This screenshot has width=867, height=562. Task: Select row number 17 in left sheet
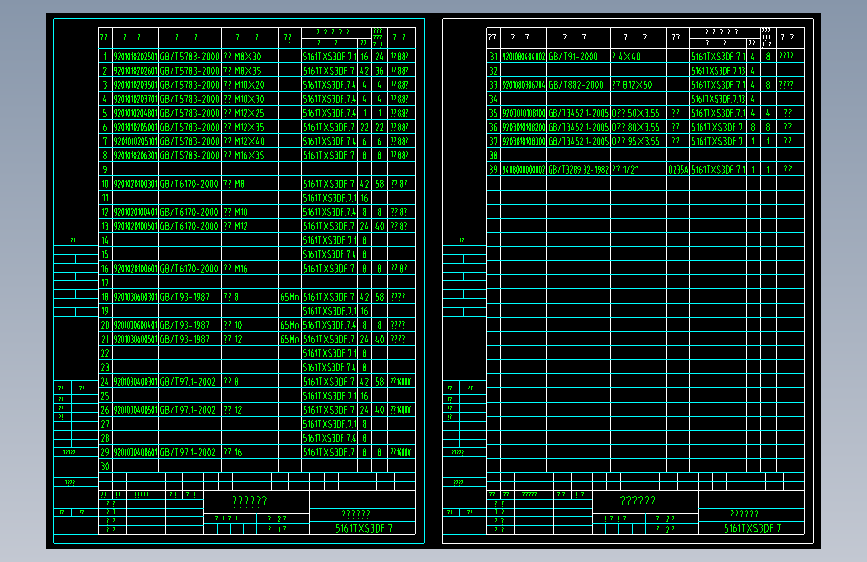[x=105, y=282]
